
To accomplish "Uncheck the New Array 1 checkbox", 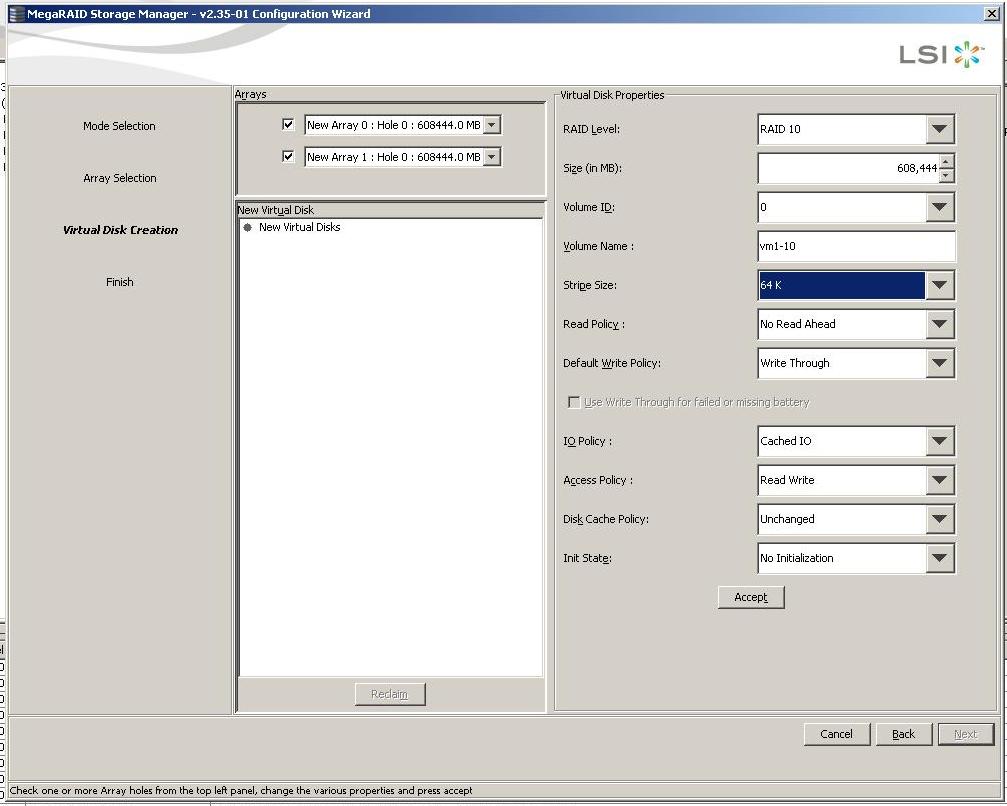I will point(289,157).
